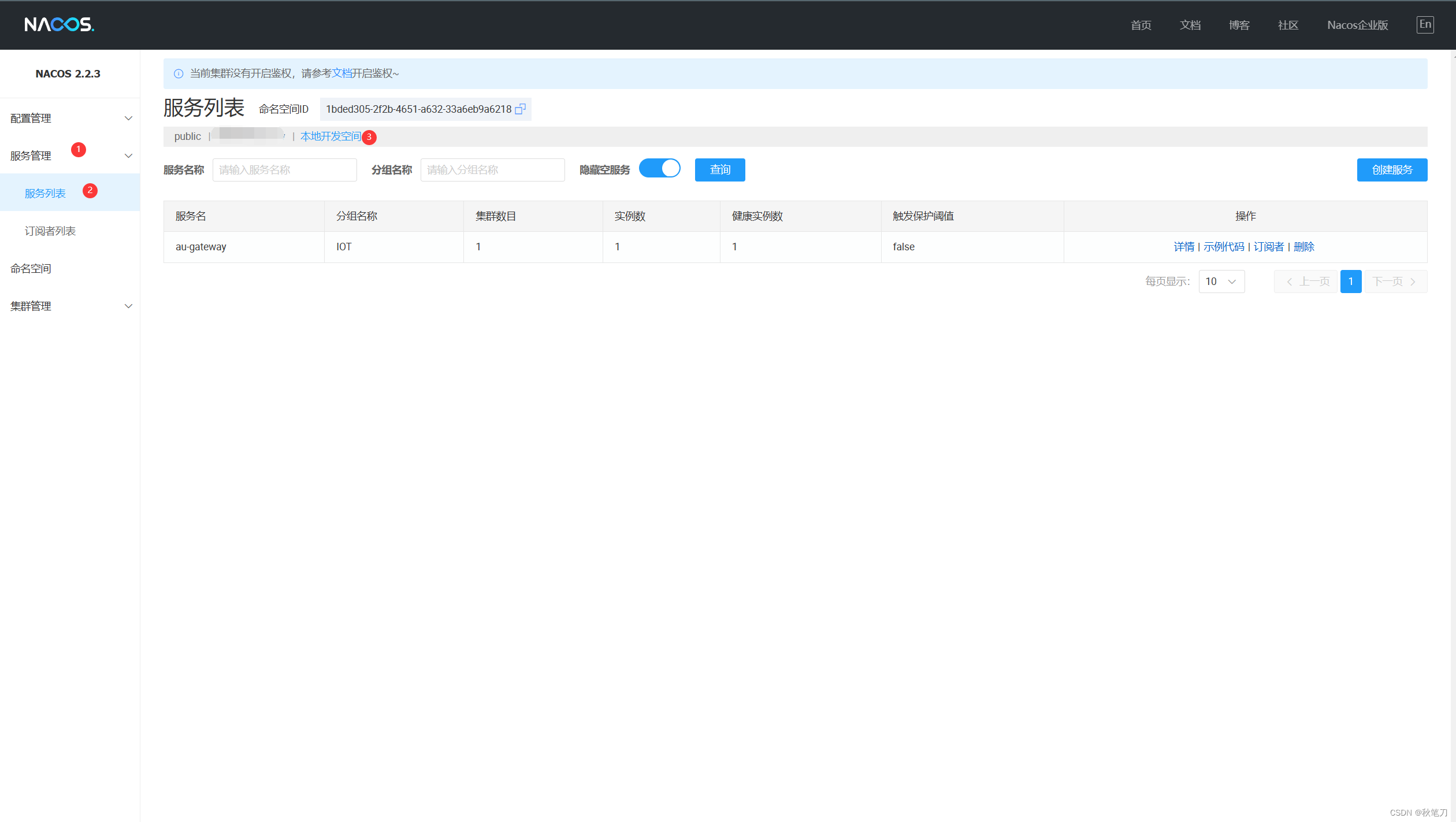This screenshot has width=1456, height=822.
Task: Open the page size dropdown showing 10
Action: click(1221, 282)
